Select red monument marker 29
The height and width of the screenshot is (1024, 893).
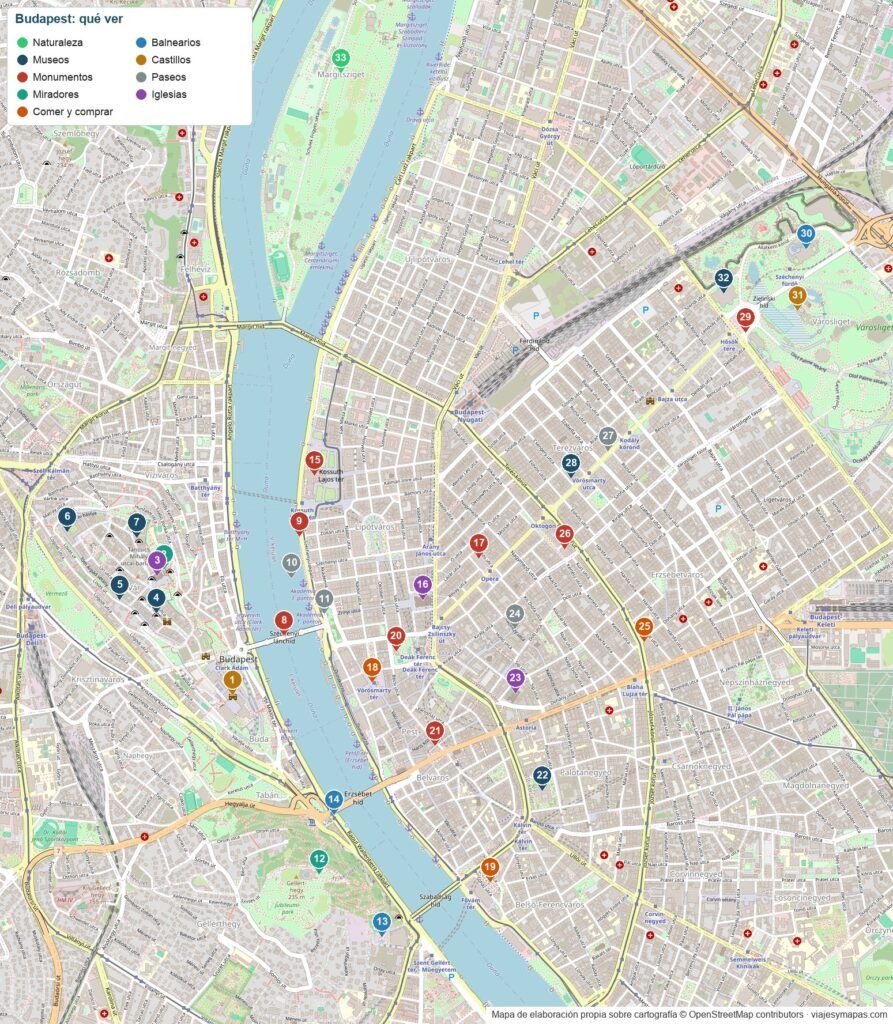click(x=745, y=319)
